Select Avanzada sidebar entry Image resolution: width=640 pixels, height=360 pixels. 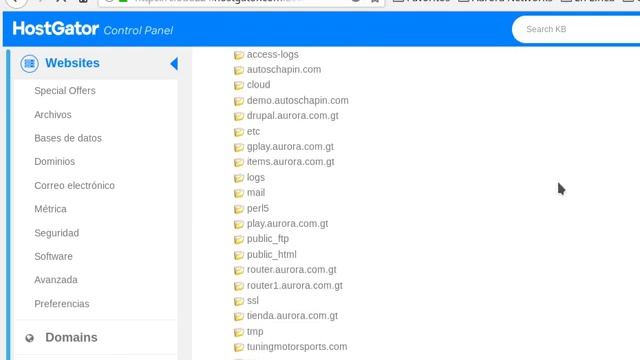(x=56, y=280)
